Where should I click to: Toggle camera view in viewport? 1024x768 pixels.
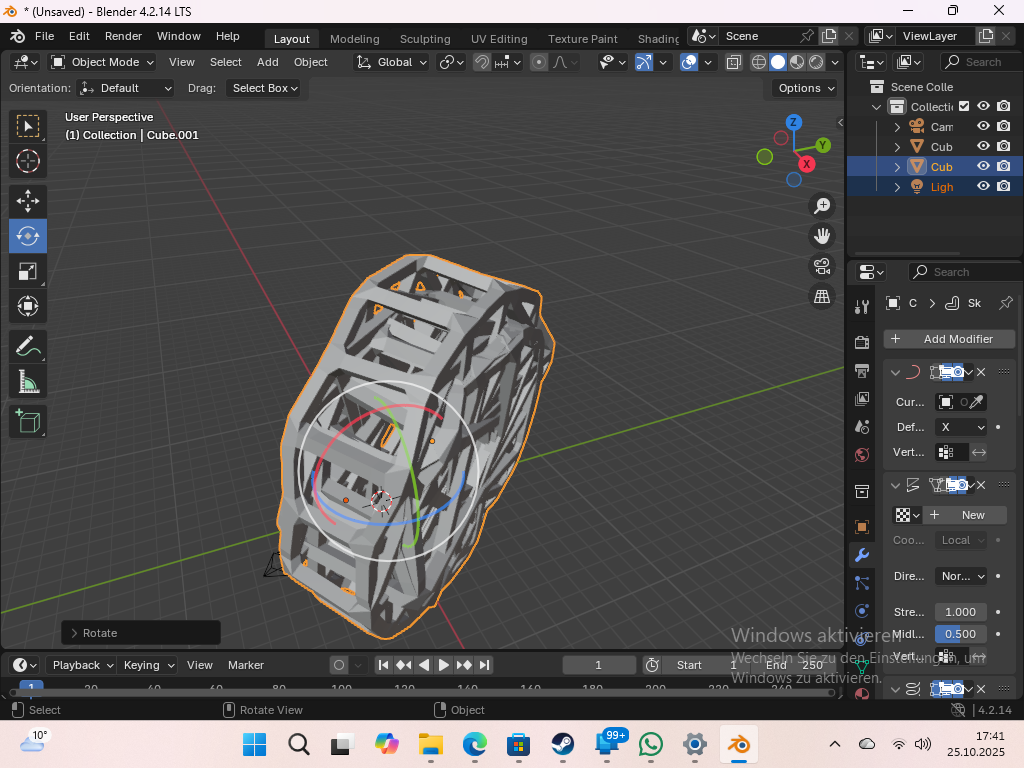pyautogui.click(x=822, y=266)
